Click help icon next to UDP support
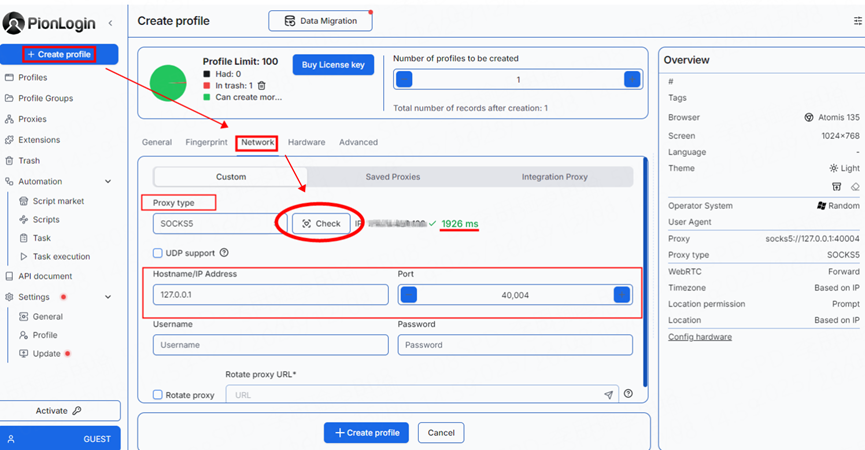This screenshot has width=865, height=450. (x=224, y=253)
